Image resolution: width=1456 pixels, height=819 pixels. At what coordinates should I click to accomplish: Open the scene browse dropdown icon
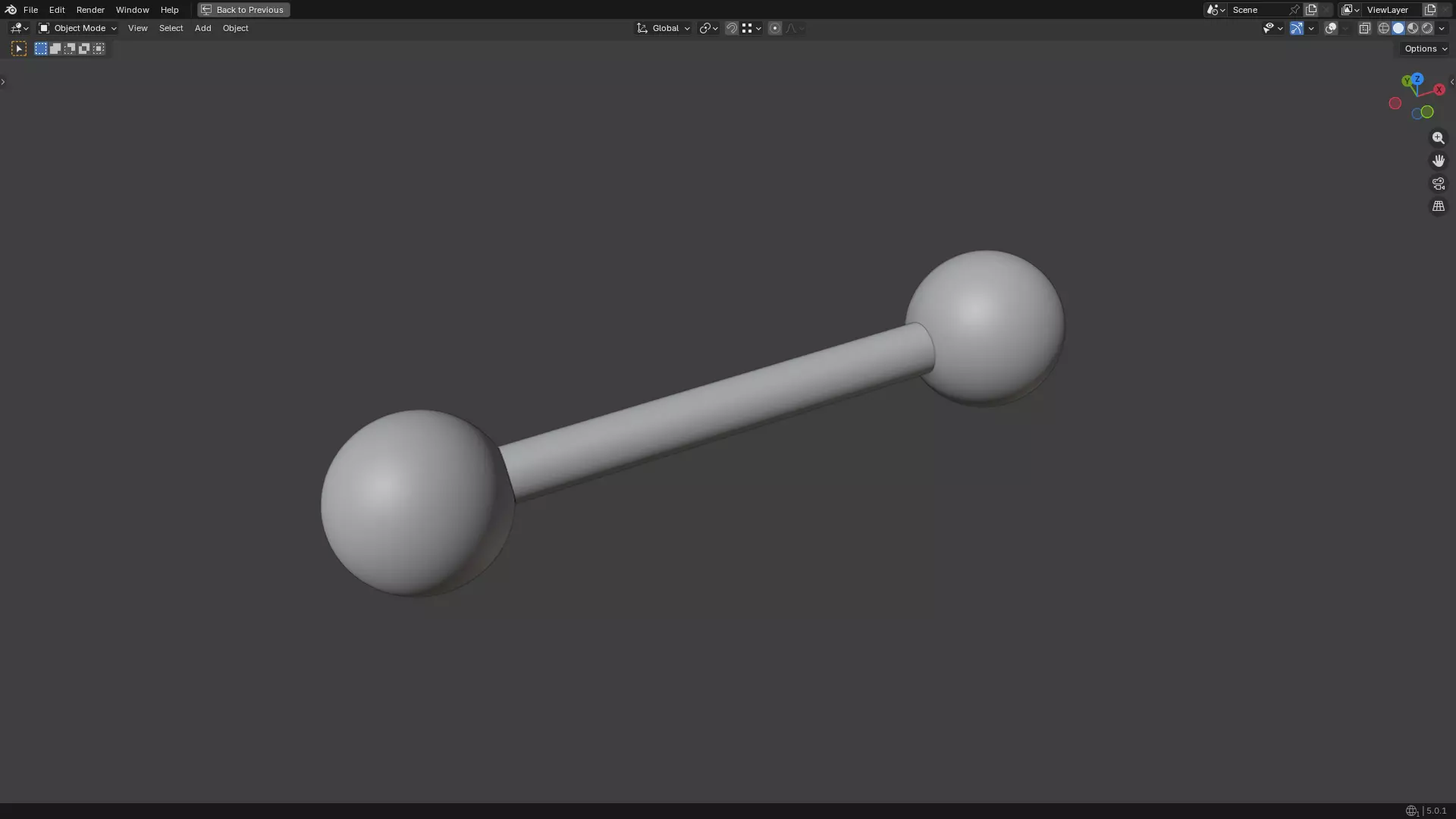pyautogui.click(x=1216, y=10)
